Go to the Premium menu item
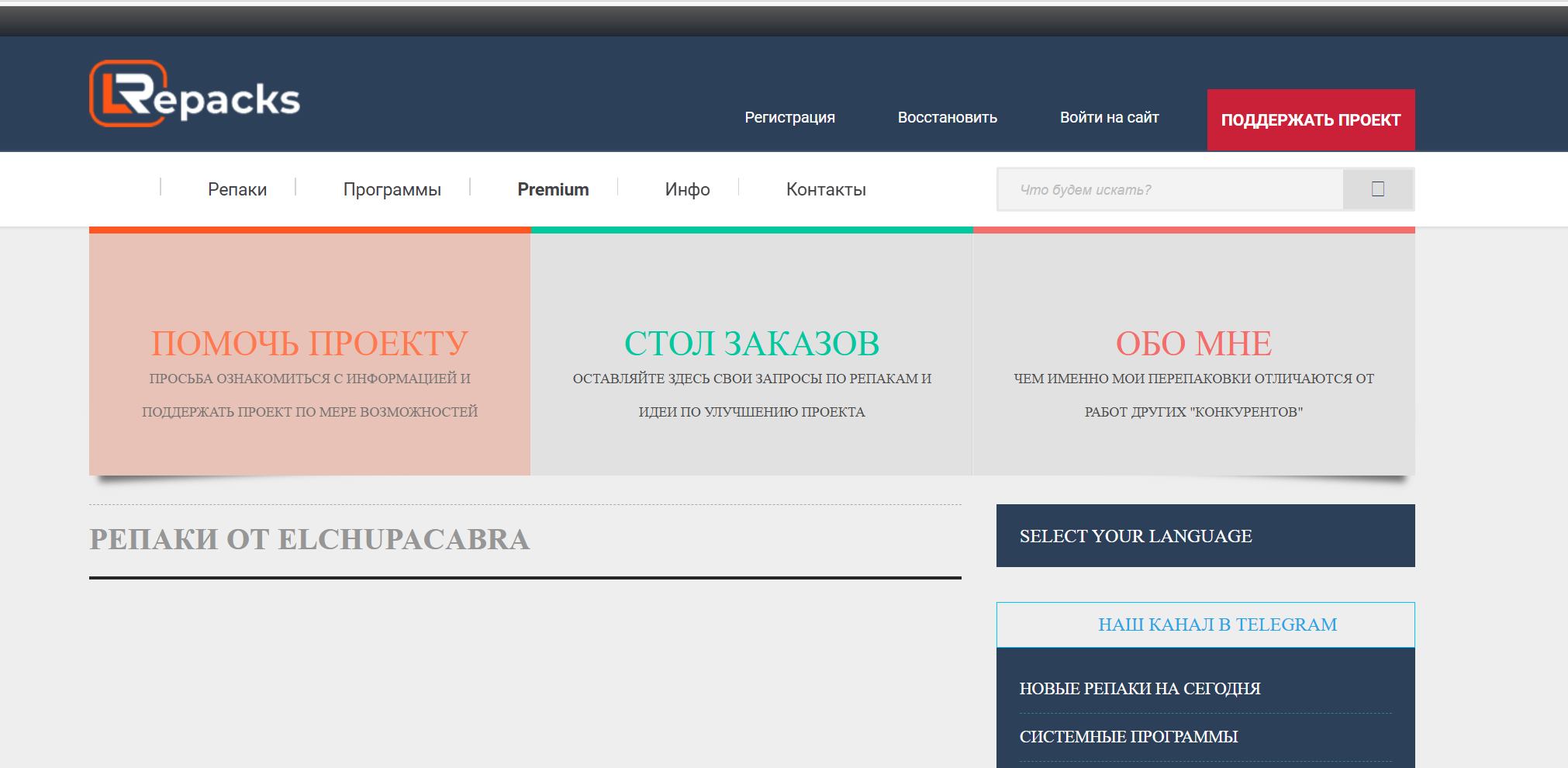This screenshot has width=1568, height=768. tap(553, 190)
